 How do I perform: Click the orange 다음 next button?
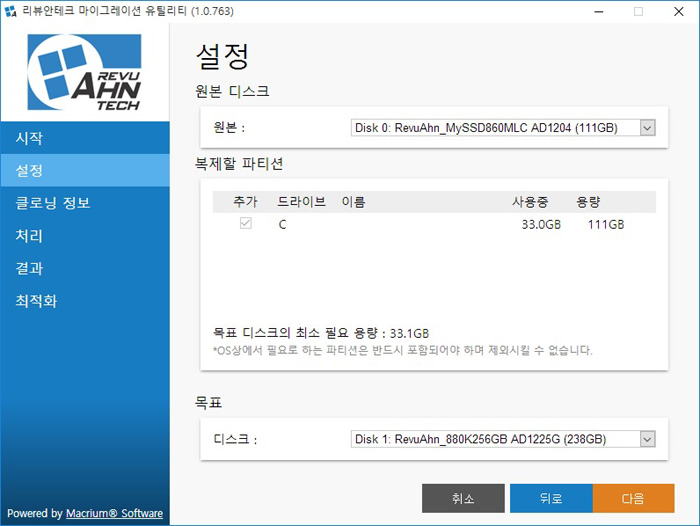pos(633,498)
